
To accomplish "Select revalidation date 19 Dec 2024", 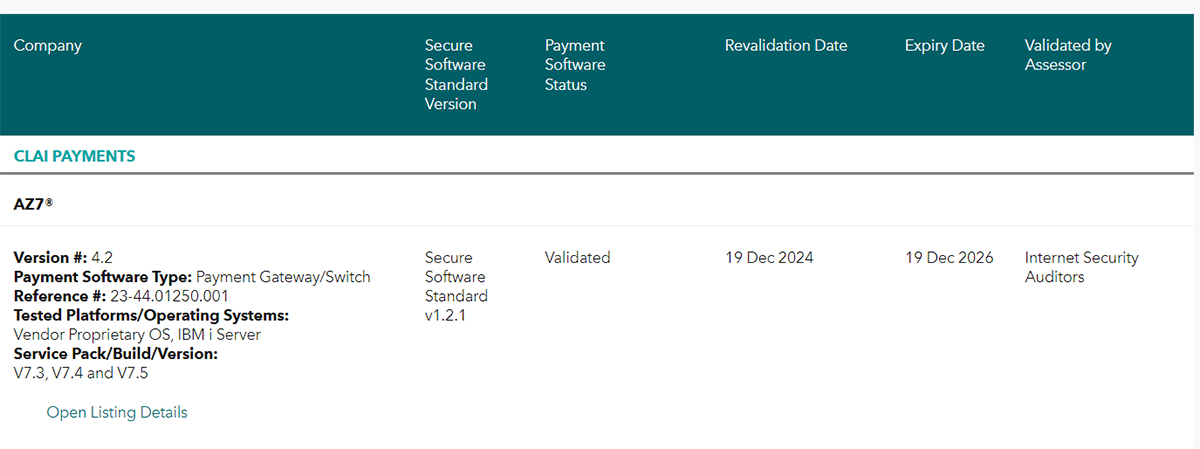I will click(x=769, y=257).
